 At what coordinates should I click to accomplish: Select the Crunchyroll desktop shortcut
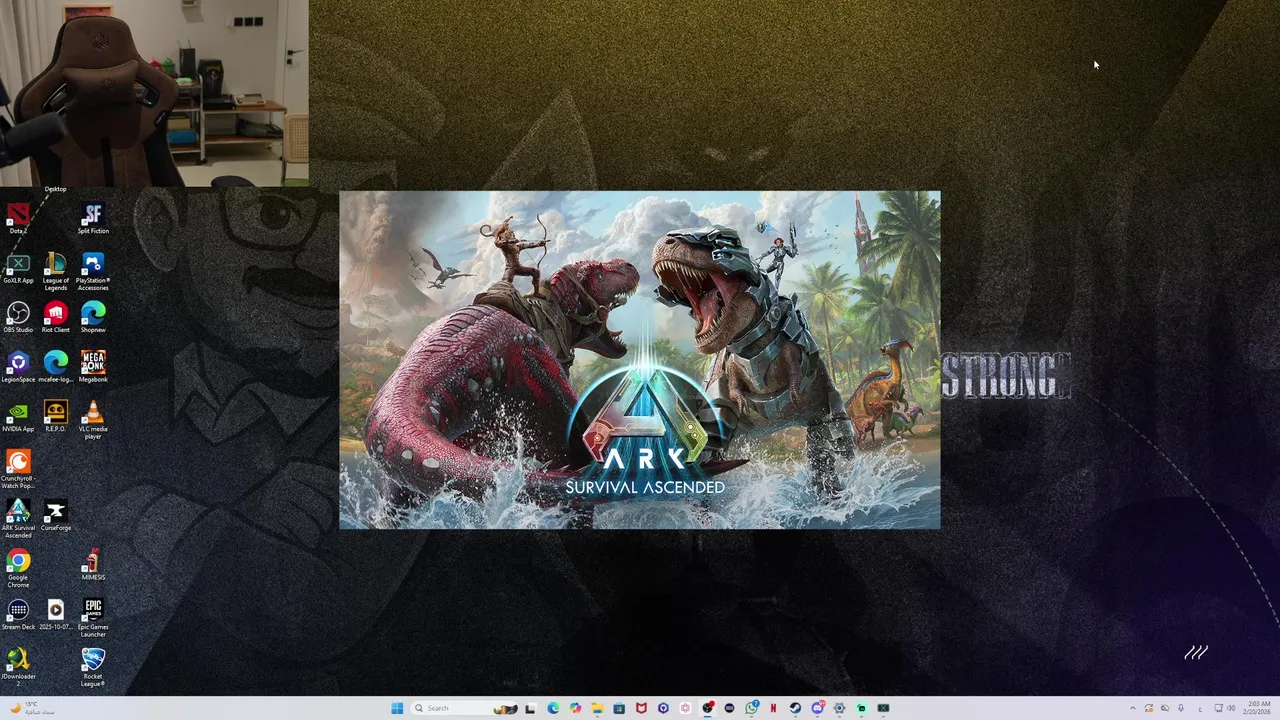coord(18,469)
